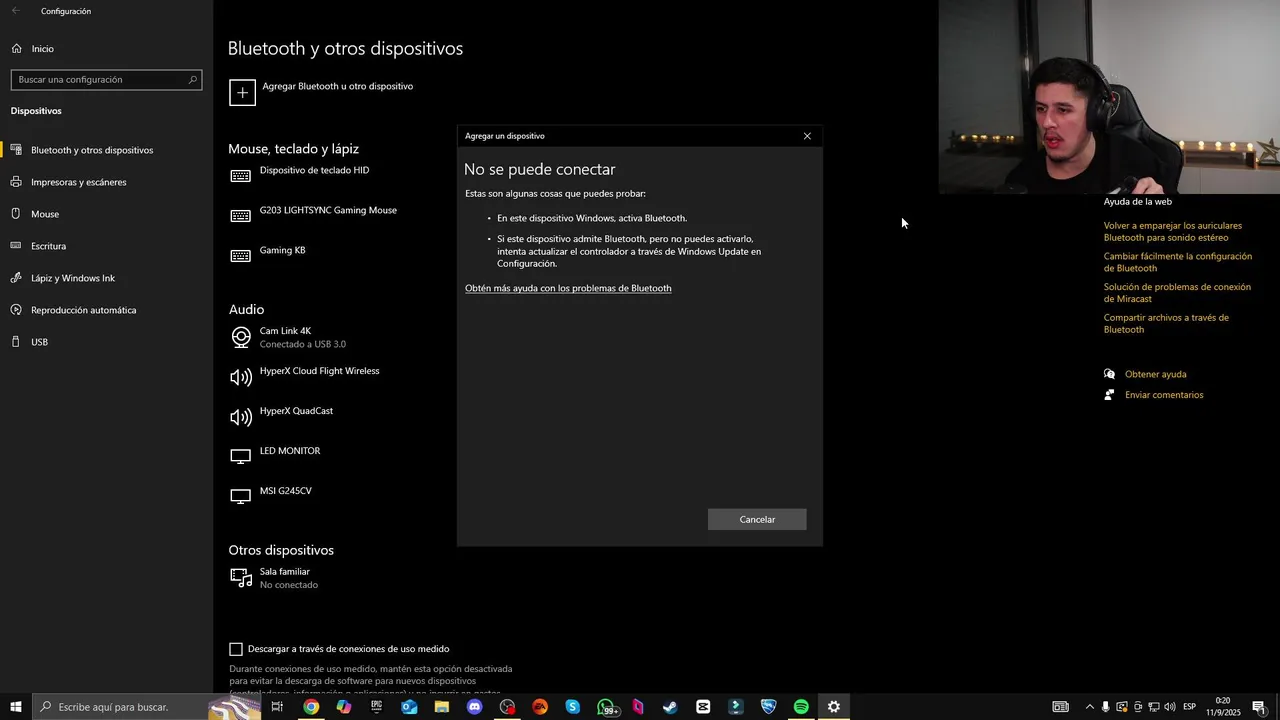Open the Escritura settings page
Screen dimensions: 1280x720
coord(48,246)
